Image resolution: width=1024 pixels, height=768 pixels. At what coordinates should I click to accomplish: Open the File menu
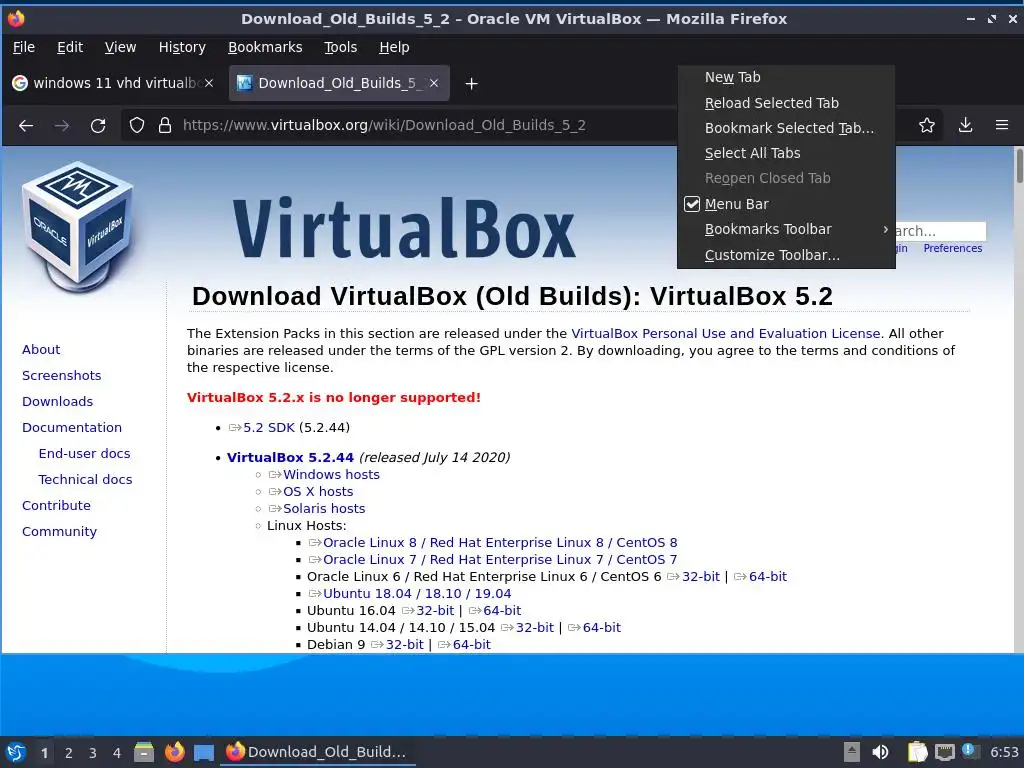click(x=24, y=47)
